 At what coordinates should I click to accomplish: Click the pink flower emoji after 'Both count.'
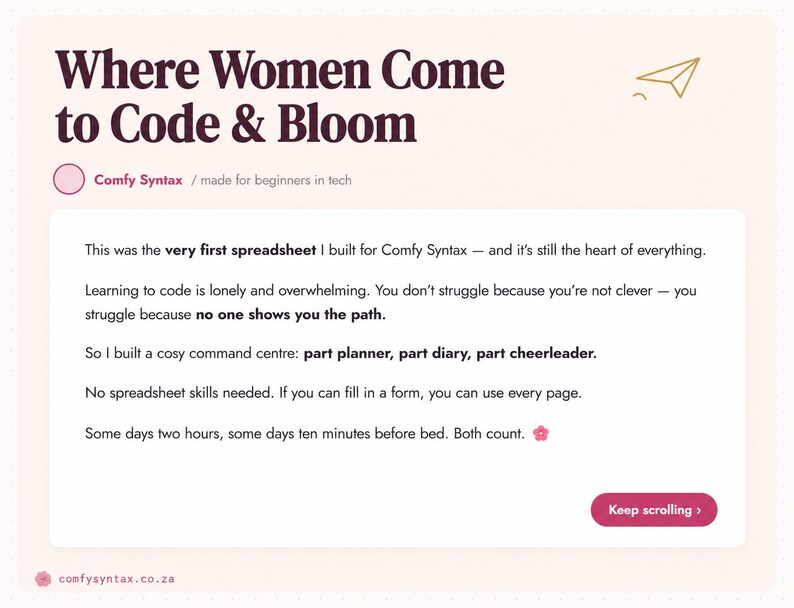tap(541, 433)
